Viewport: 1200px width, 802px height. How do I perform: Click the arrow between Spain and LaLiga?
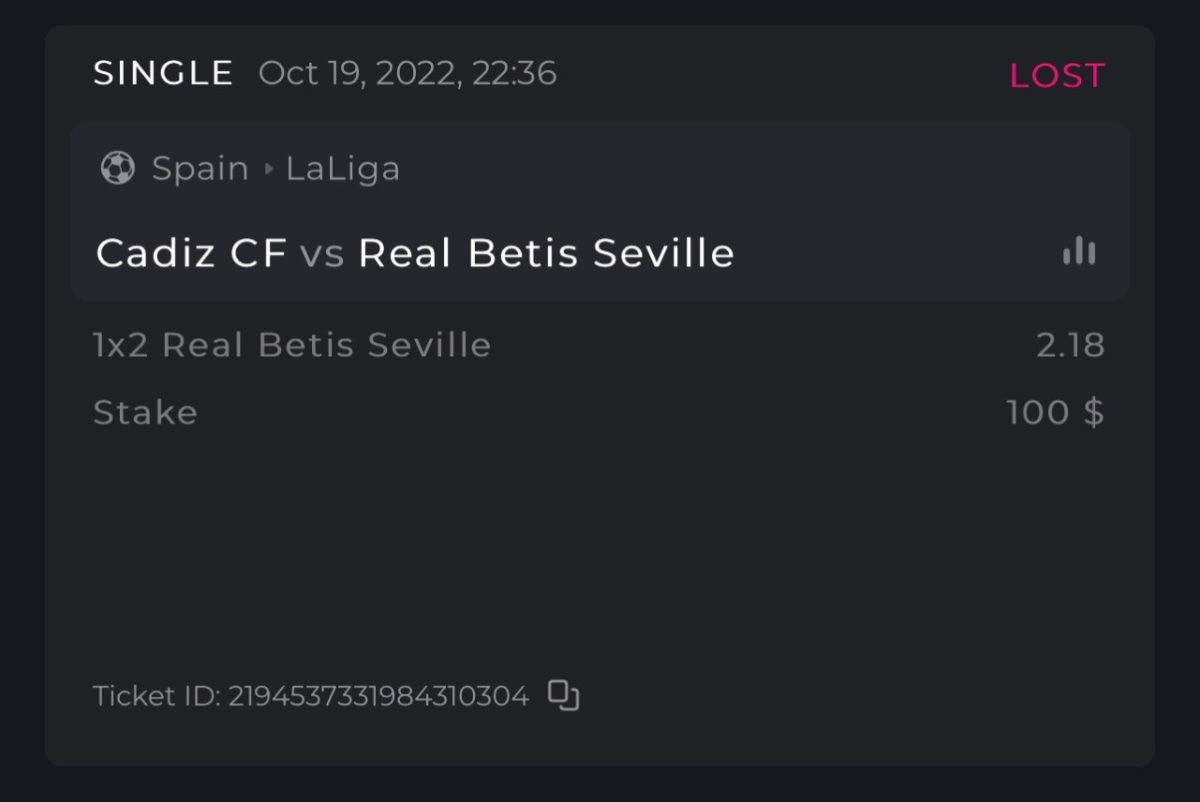[268, 169]
